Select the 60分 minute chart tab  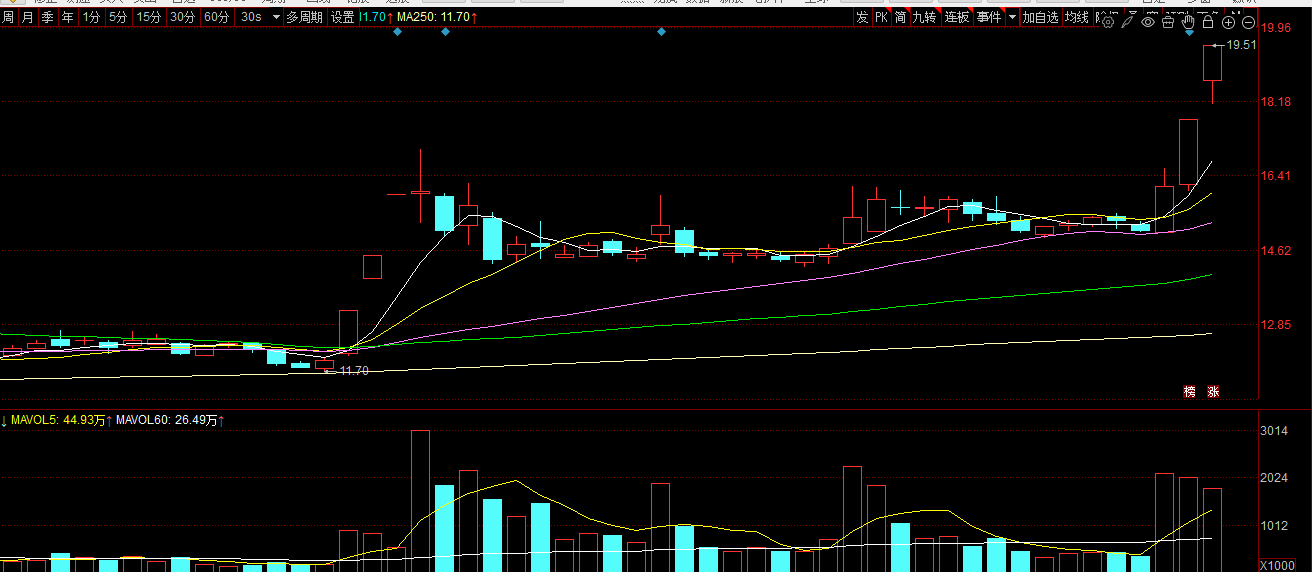tap(216, 17)
